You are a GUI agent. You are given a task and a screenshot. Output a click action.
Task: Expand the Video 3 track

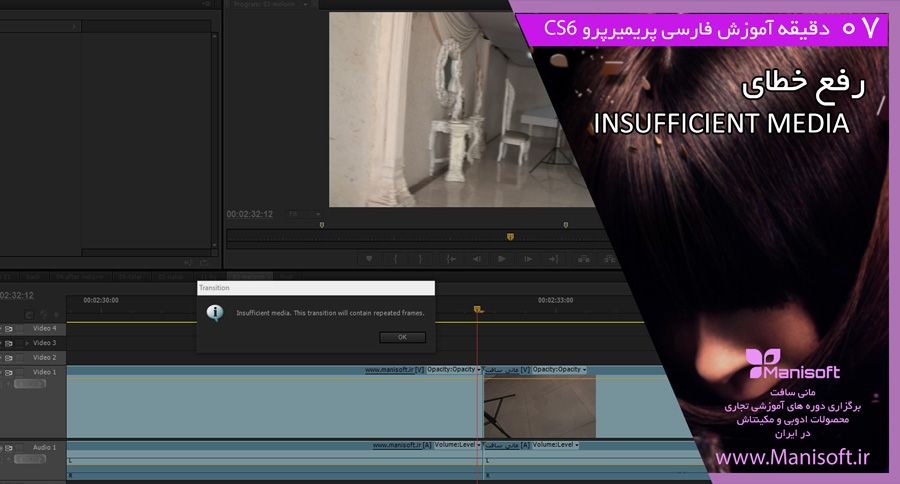pyautogui.click(x=27, y=343)
